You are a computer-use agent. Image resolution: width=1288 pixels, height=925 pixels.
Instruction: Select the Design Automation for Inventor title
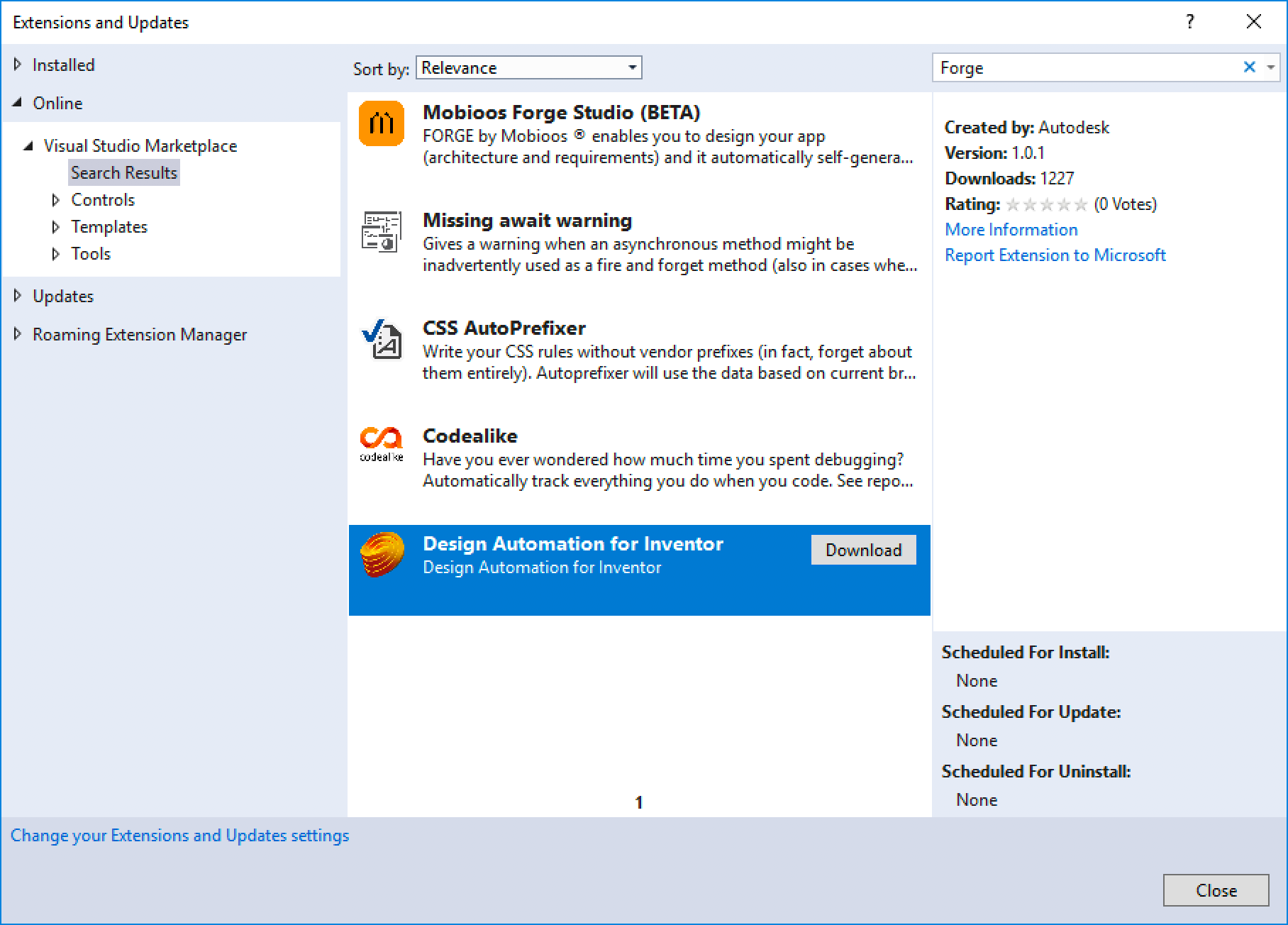[573, 543]
